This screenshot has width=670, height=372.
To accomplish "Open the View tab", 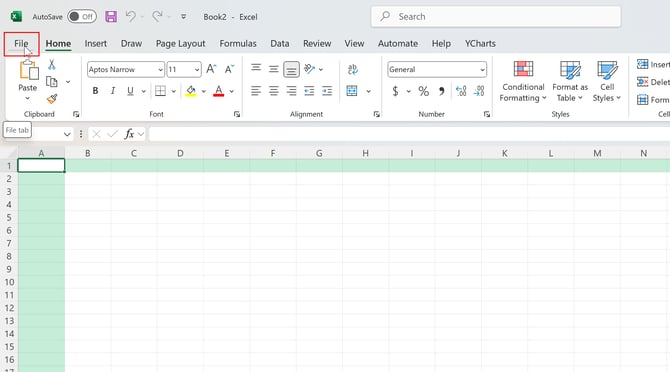I will pyautogui.click(x=354, y=44).
